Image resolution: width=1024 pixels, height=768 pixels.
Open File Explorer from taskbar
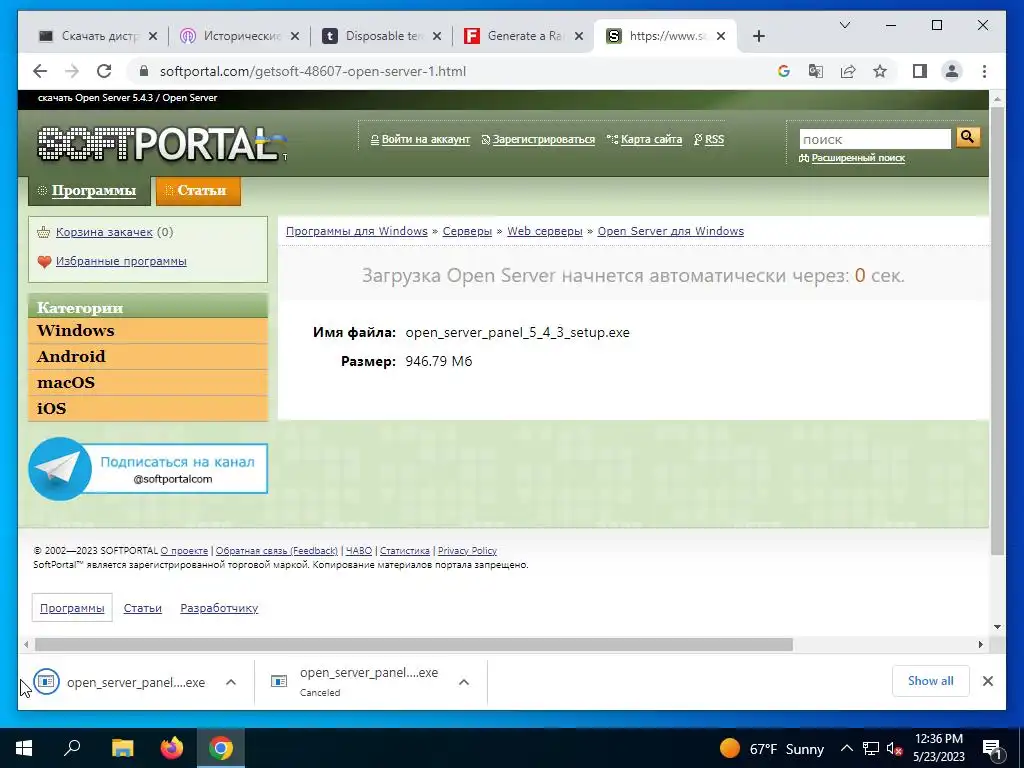122,748
